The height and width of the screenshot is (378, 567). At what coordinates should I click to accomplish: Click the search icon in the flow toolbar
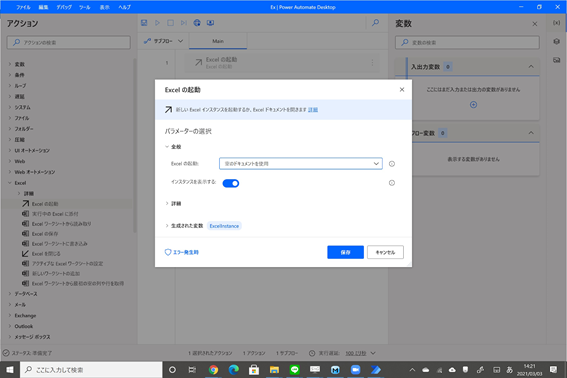pyautogui.click(x=375, y=23)
